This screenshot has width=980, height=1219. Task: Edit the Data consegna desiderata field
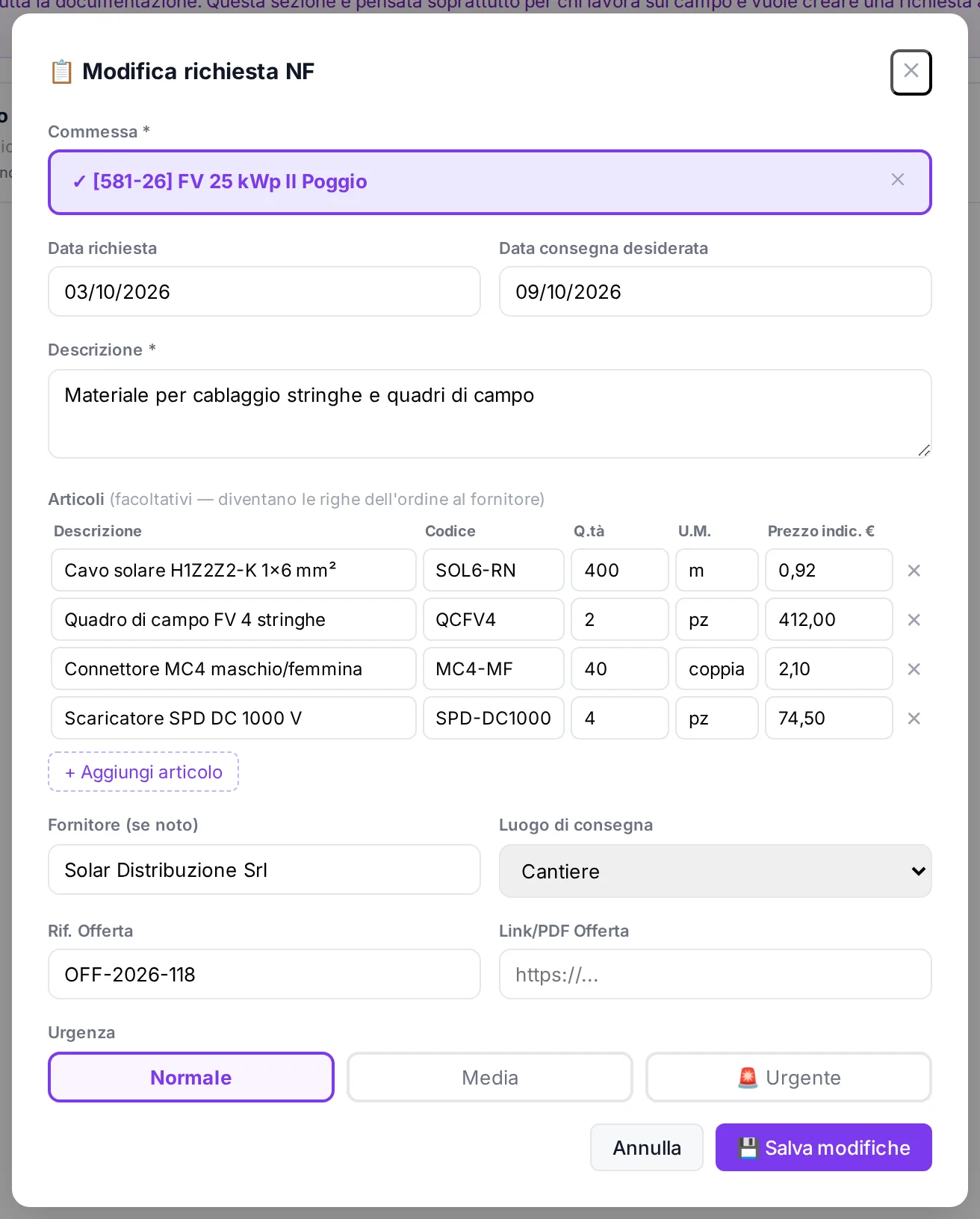point(716,291)
